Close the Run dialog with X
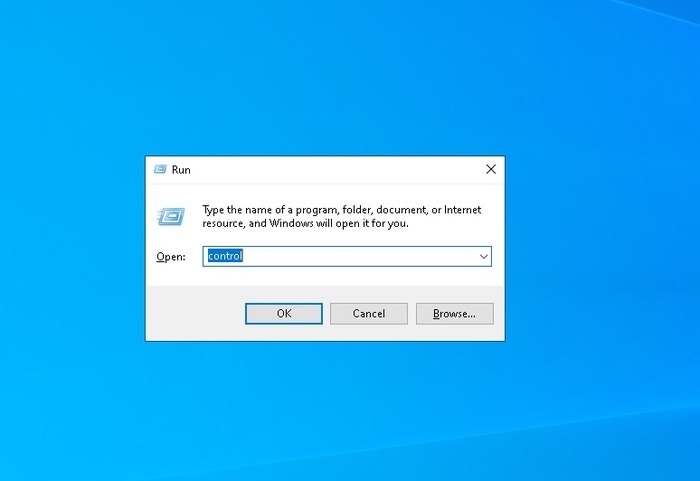This screenshot has height=481, width=700. (x=491, y=169)
